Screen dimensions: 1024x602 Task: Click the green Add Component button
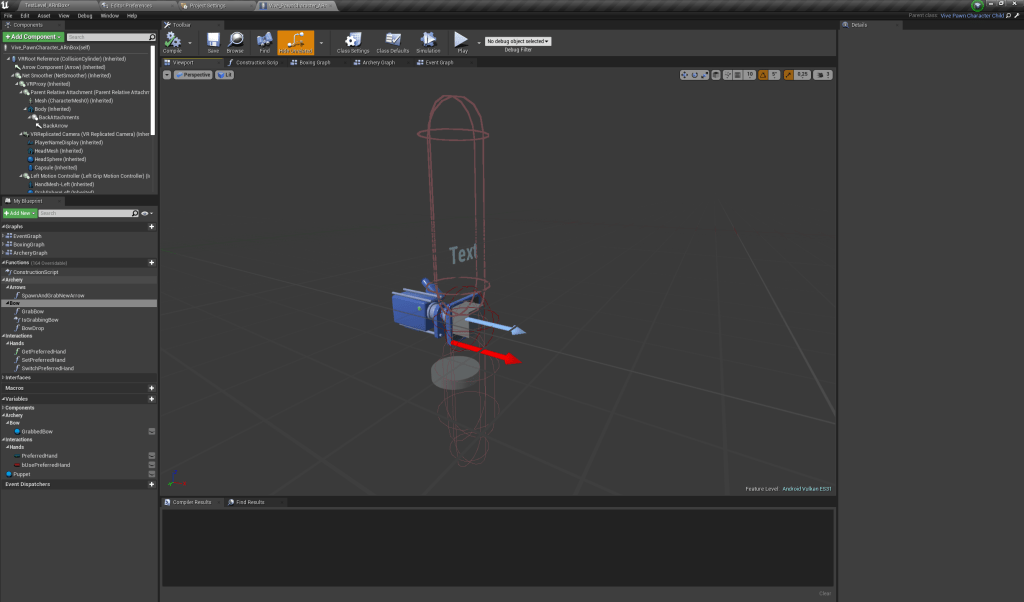(33, 37)
